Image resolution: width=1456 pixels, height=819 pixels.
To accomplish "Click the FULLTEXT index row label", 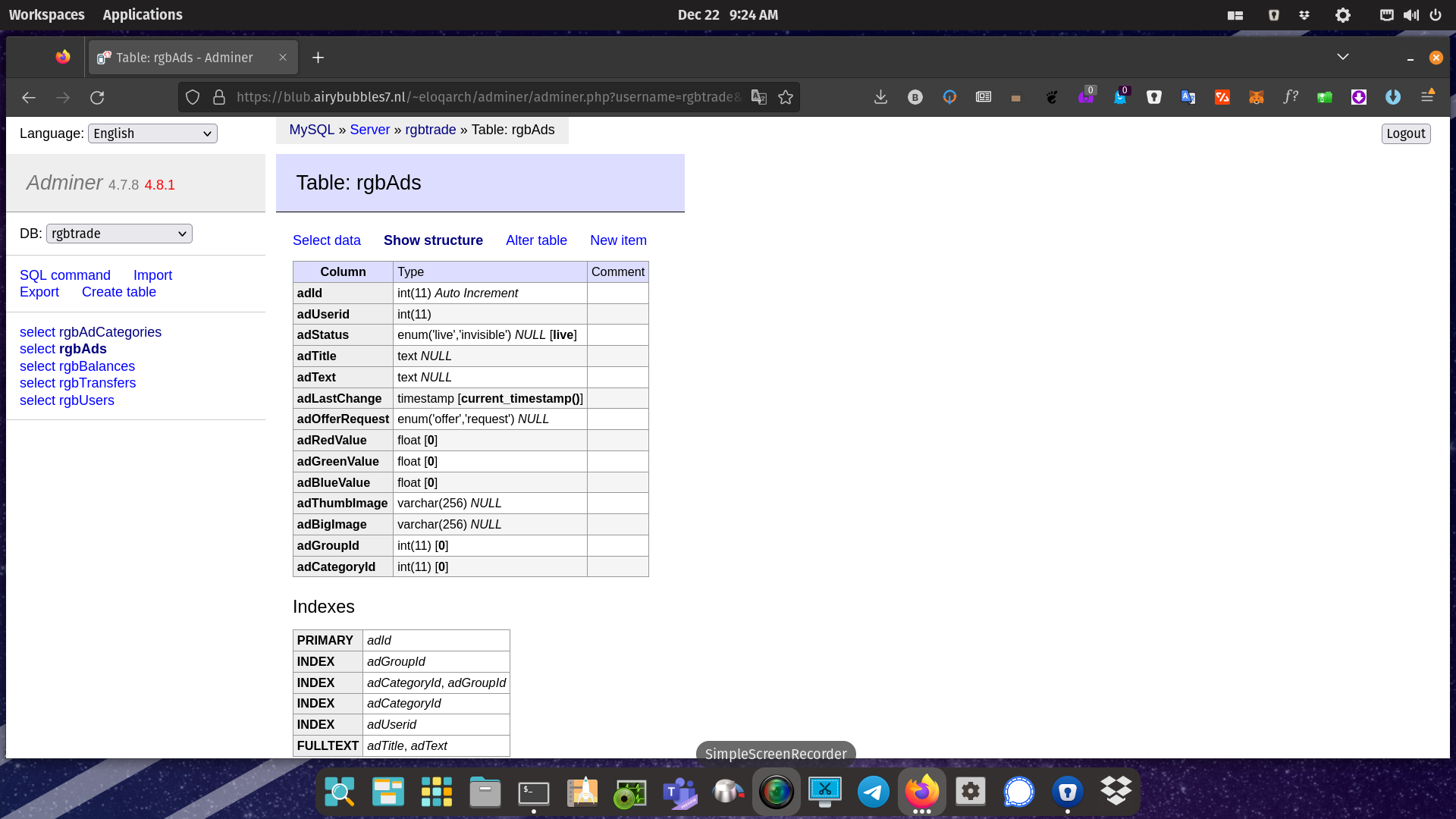I will point(328,745).
